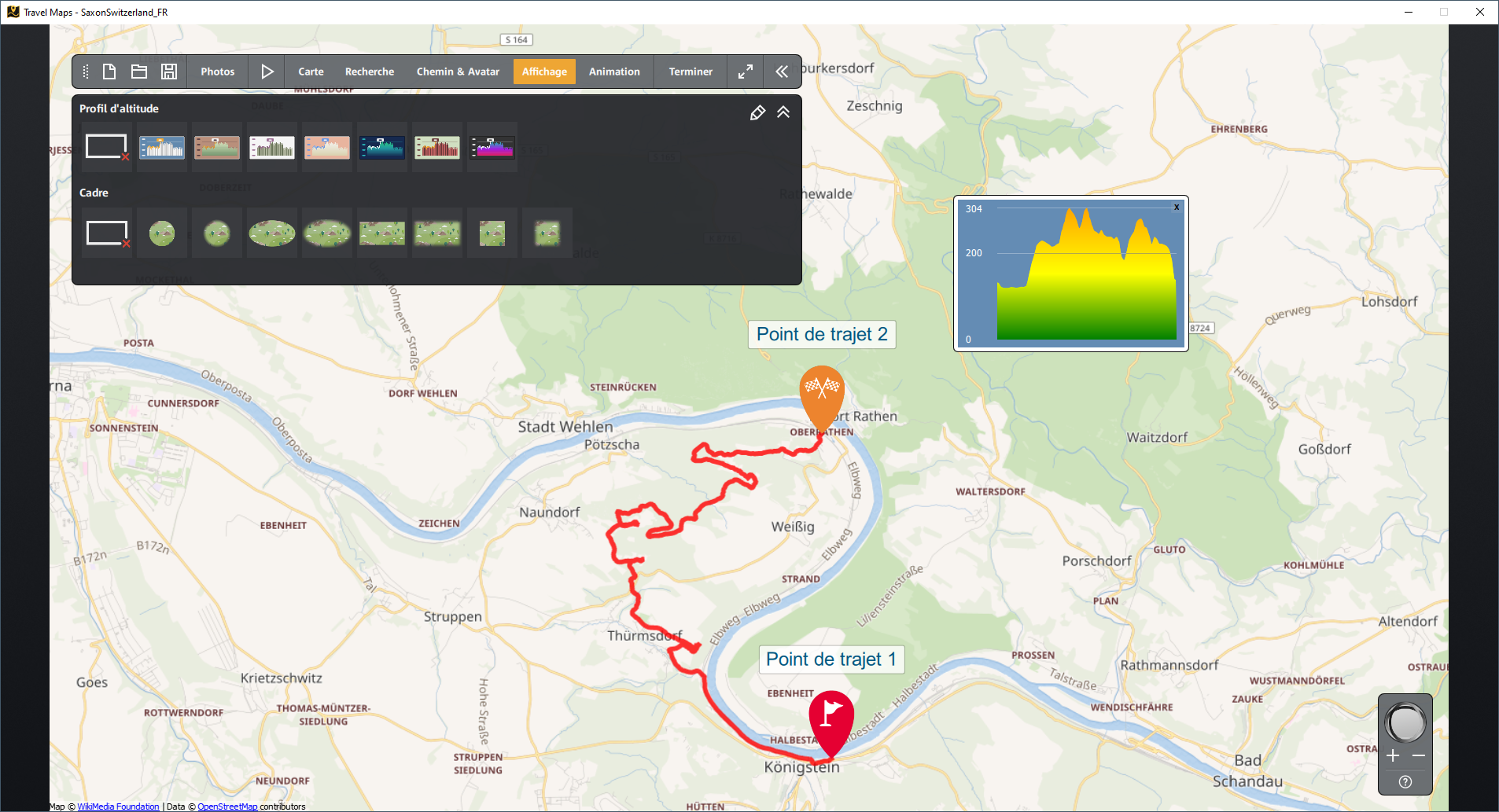
Task: Collapse the Affichage panel using double up chevron
Action: [783, 112]
